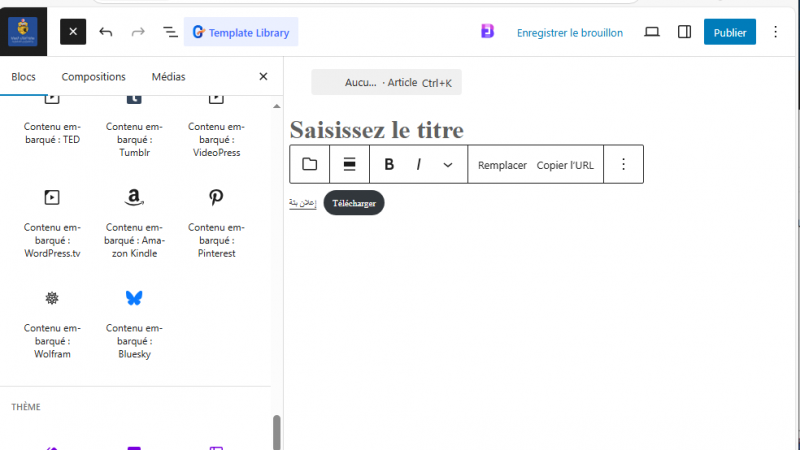Close the block inserter with the black X button
Screen dimensions: 800x450
tap(73, 32)
